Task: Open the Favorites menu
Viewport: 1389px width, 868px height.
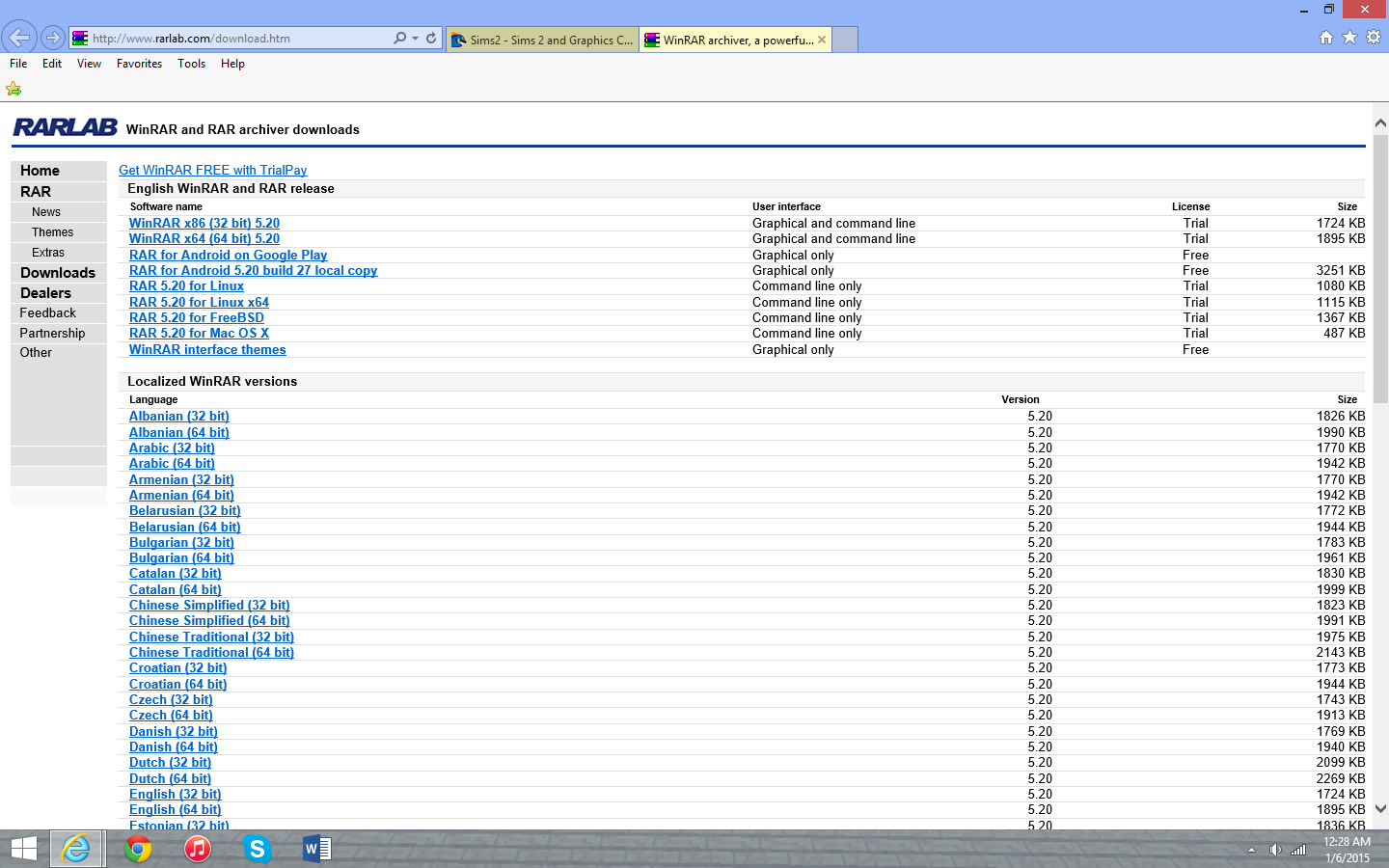Action: 139,64
